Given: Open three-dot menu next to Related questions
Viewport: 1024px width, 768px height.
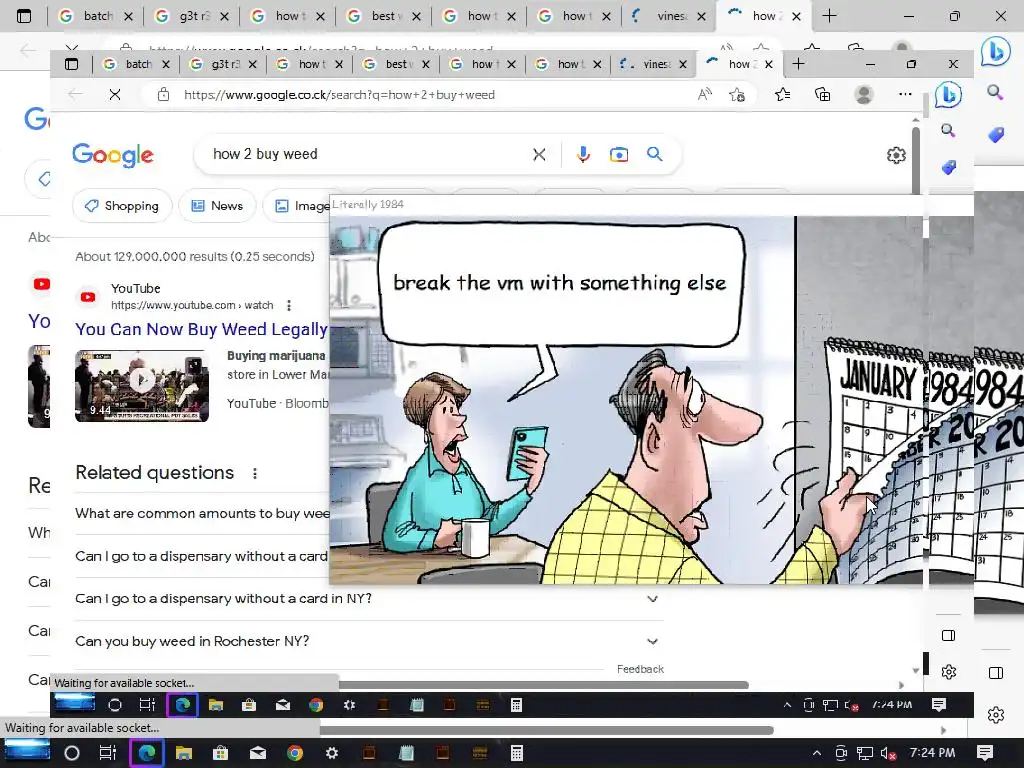Looking at the screenshot, I should [255, 473].
